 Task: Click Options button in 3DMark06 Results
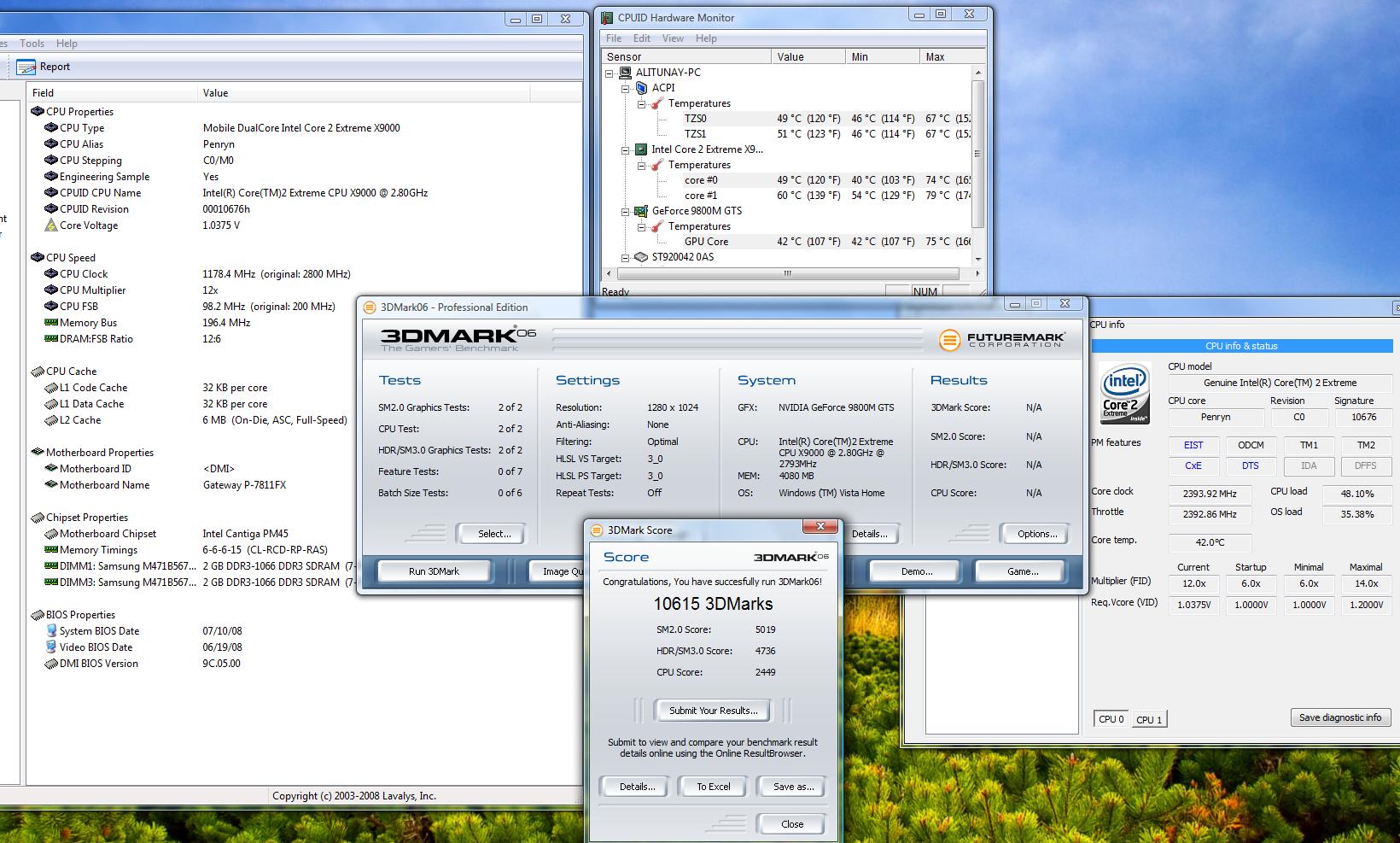click(x=1037, y=534)
